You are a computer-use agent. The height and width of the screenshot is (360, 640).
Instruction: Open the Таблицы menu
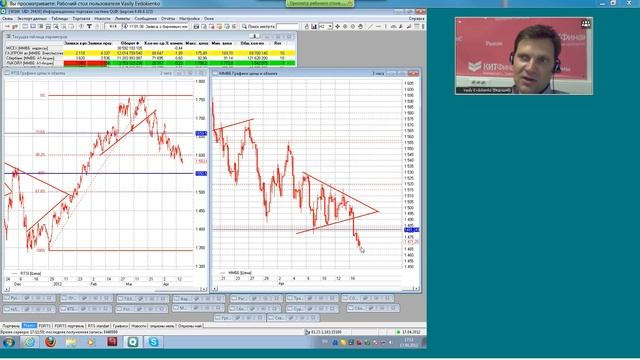pos(60,19)
